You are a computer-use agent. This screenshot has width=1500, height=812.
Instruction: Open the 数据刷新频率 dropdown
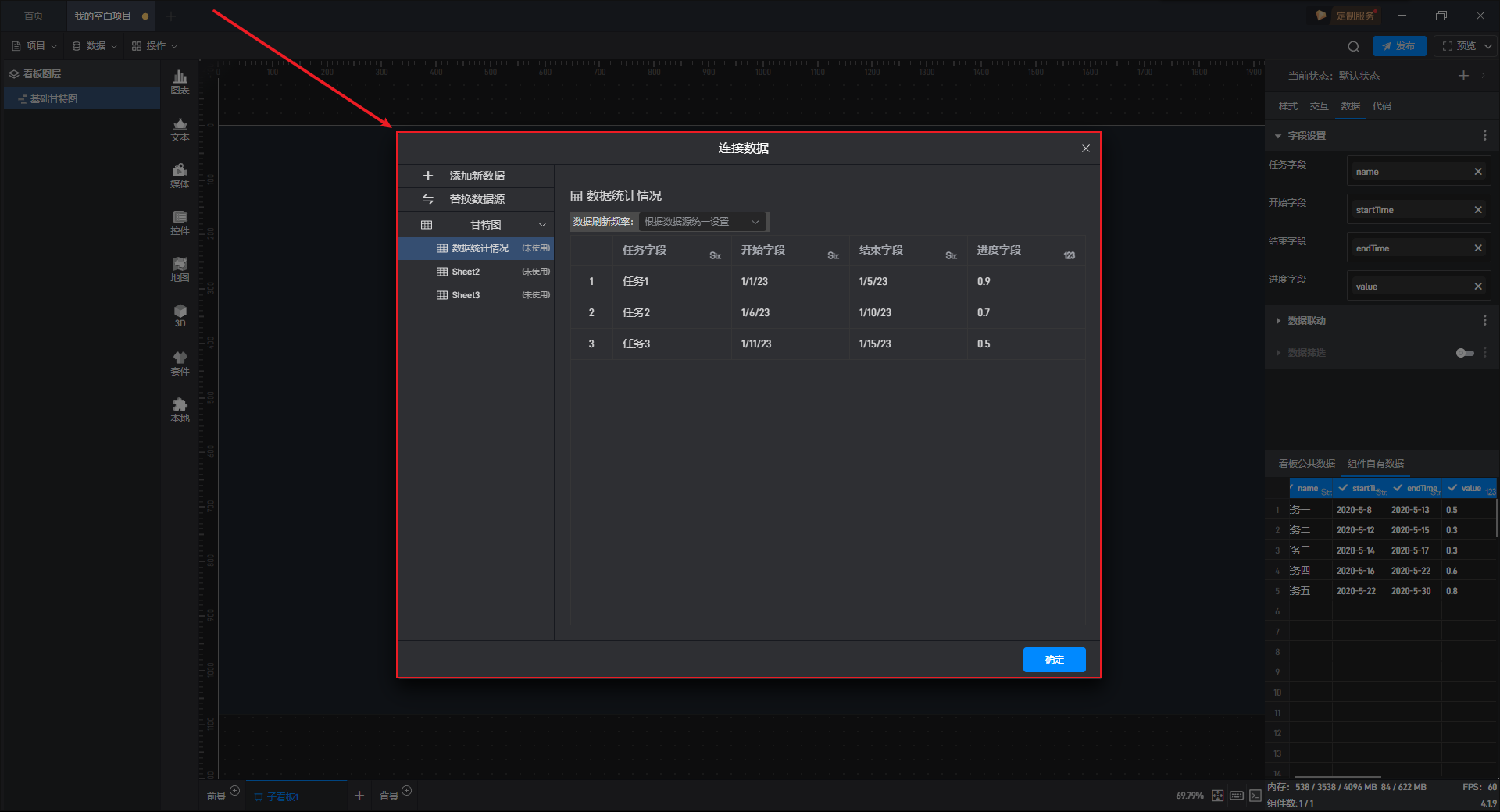702,222
